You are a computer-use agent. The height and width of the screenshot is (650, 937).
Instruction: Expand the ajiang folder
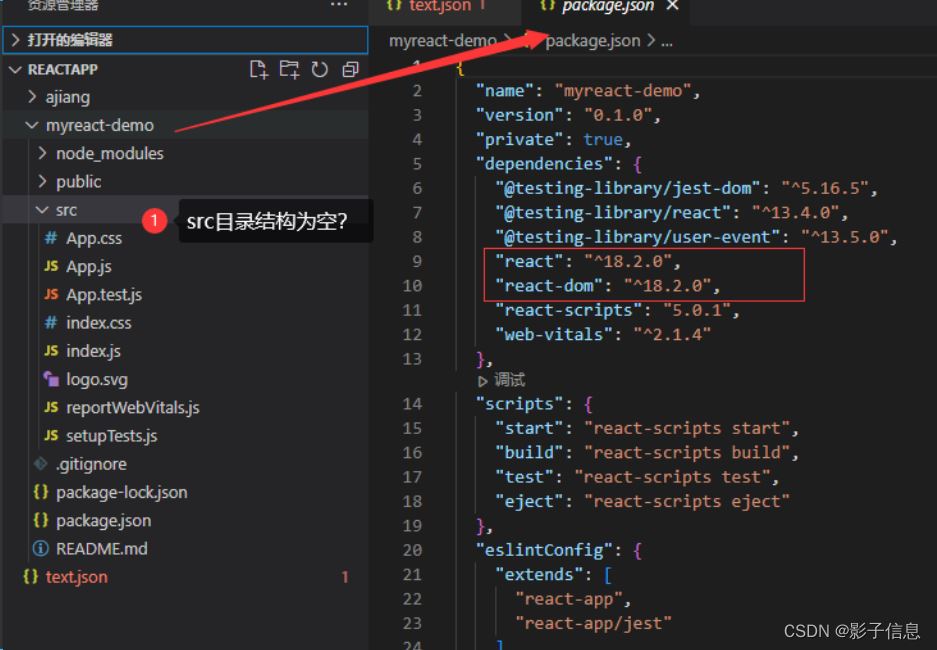(67, 97)
